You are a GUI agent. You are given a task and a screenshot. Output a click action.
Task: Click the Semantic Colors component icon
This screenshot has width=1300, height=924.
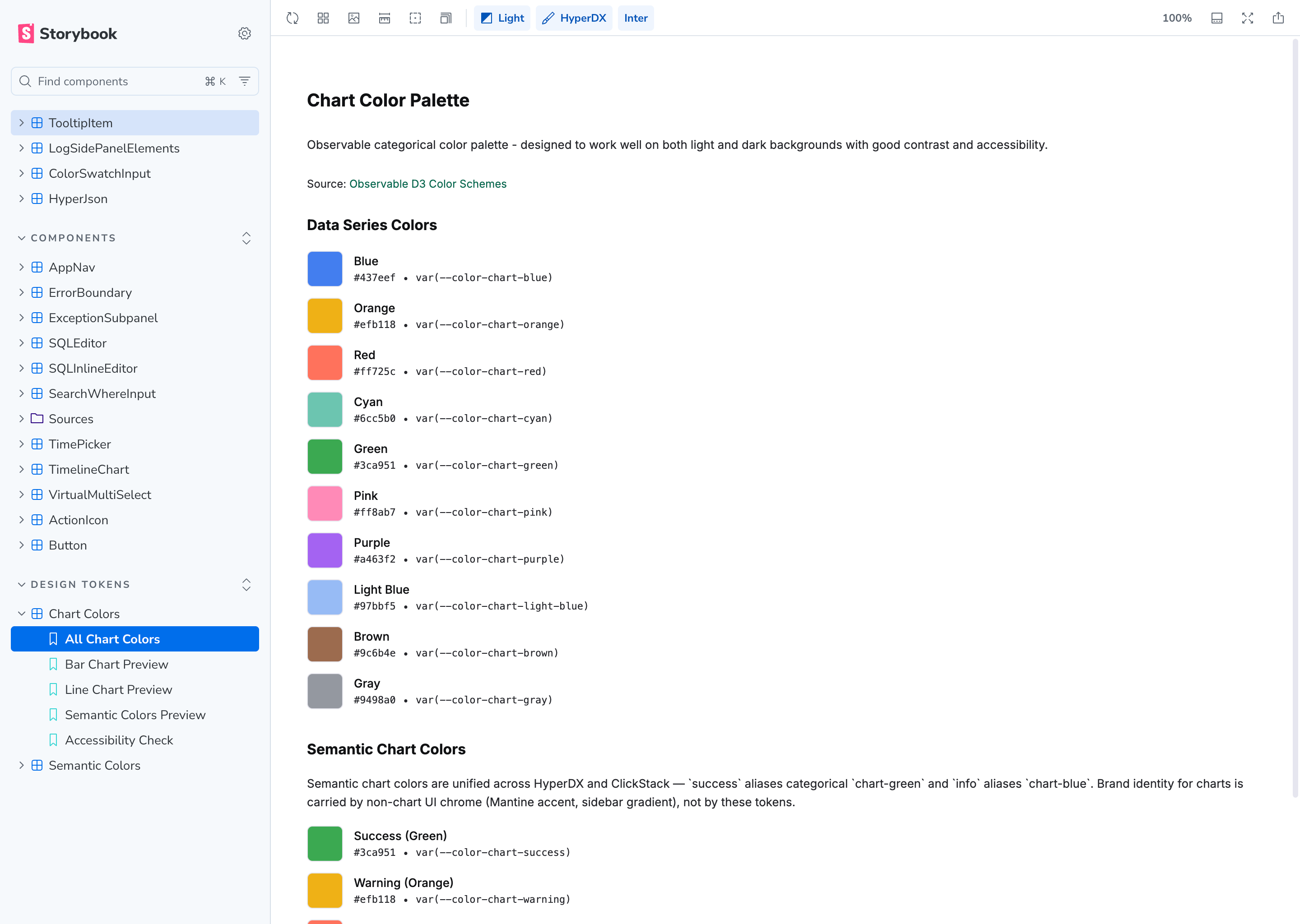pyautogui.click(x=37, y=765)
